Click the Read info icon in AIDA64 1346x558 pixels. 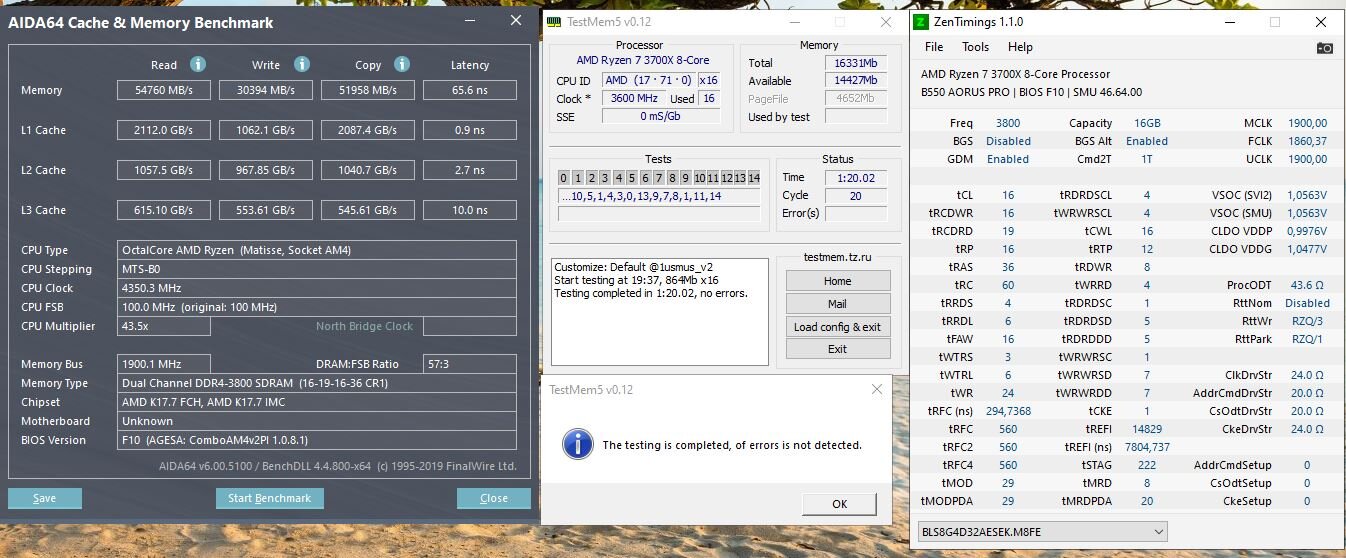[198, 65]
